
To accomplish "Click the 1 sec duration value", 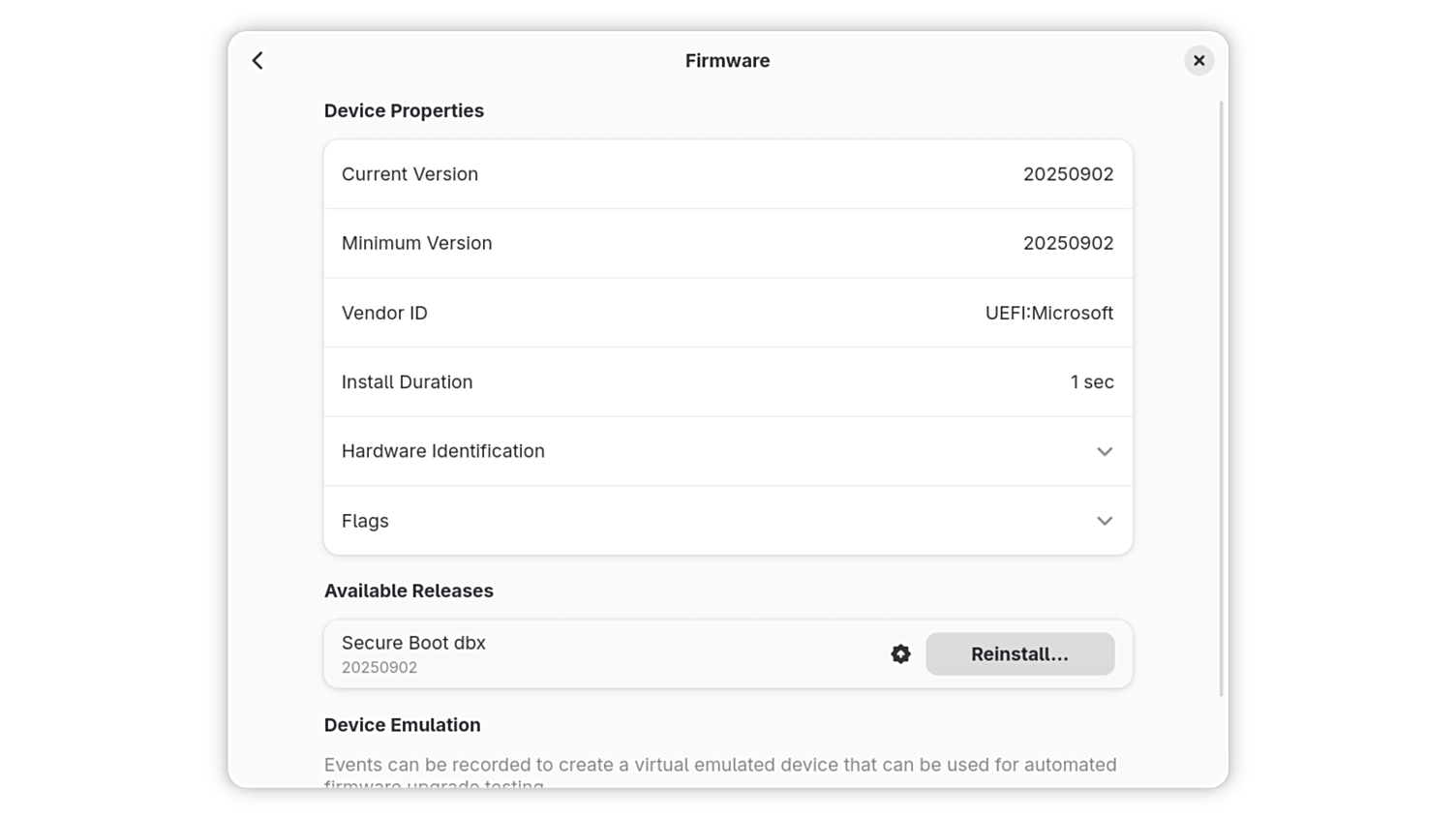I will point(1091,382).
